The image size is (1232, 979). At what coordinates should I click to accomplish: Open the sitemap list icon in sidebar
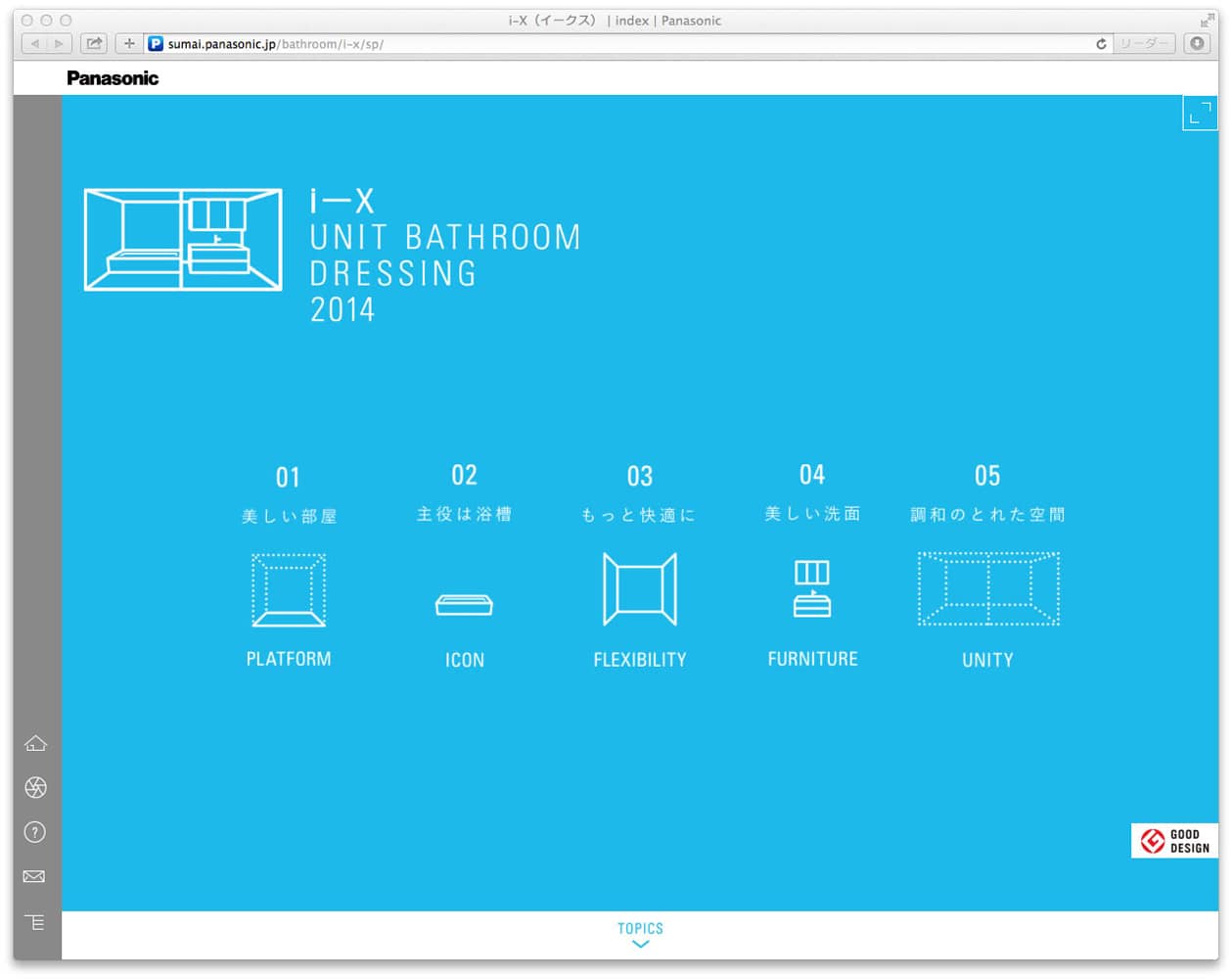coord(35,922)
